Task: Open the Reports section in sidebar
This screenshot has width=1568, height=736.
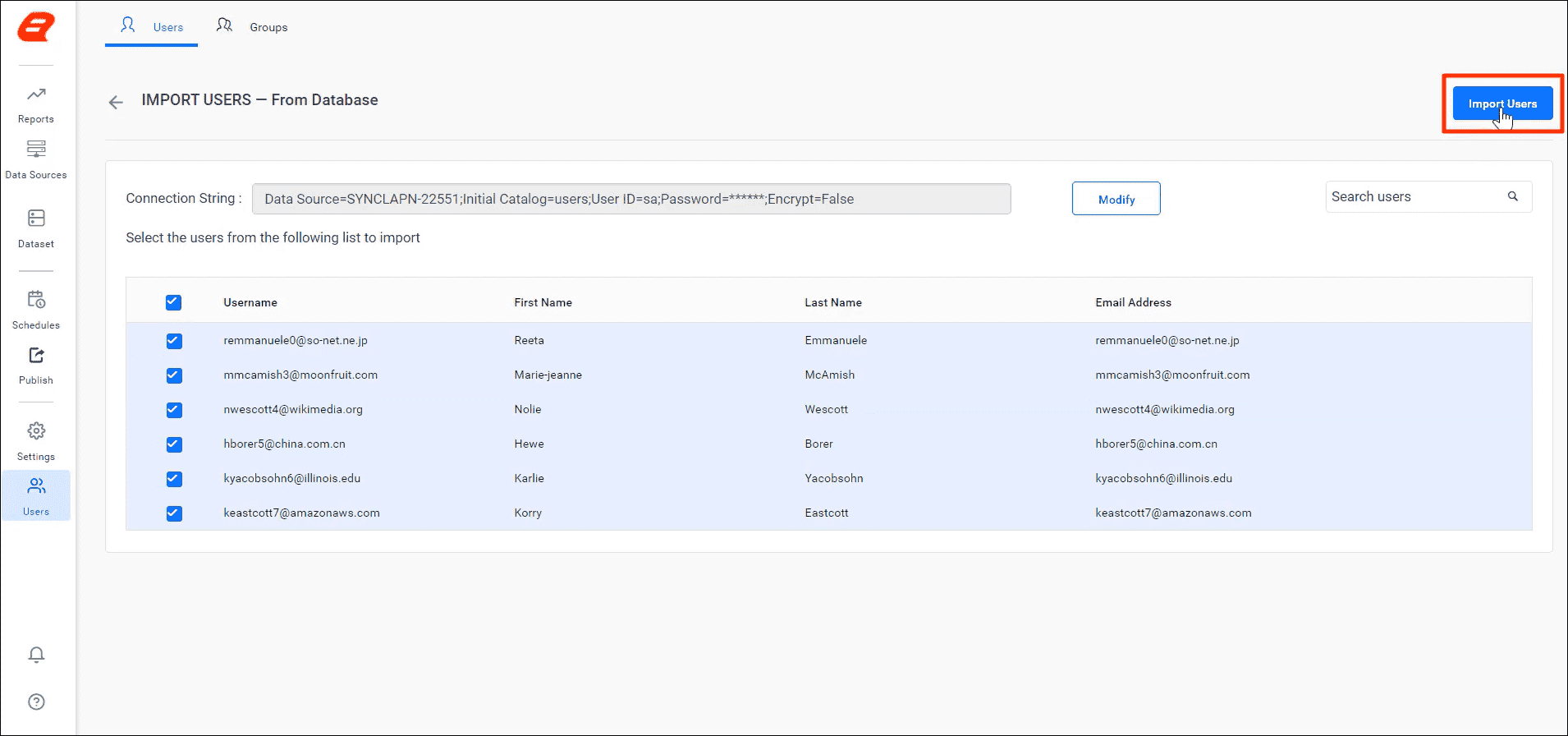Action: pos(36,104)
